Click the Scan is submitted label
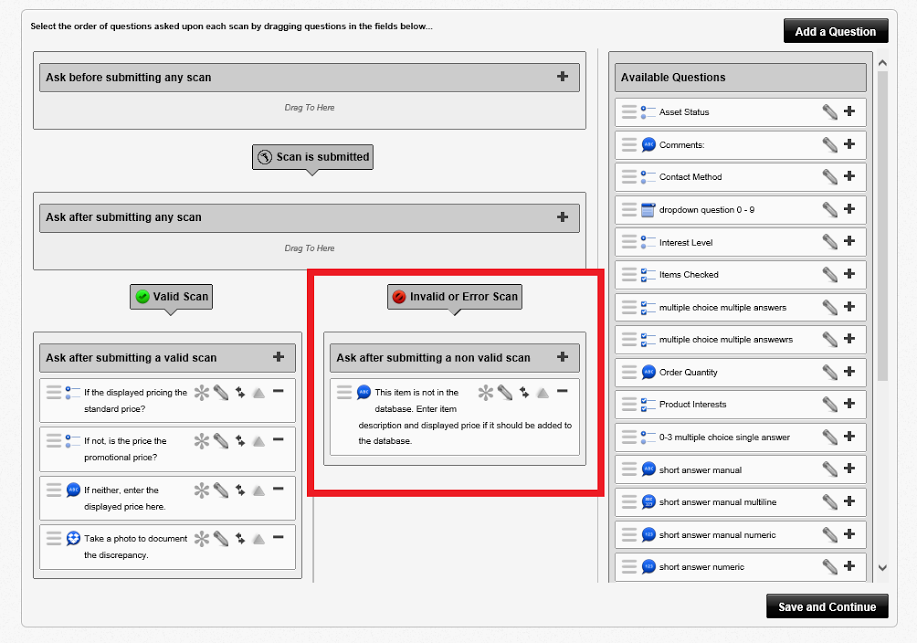 312,157
